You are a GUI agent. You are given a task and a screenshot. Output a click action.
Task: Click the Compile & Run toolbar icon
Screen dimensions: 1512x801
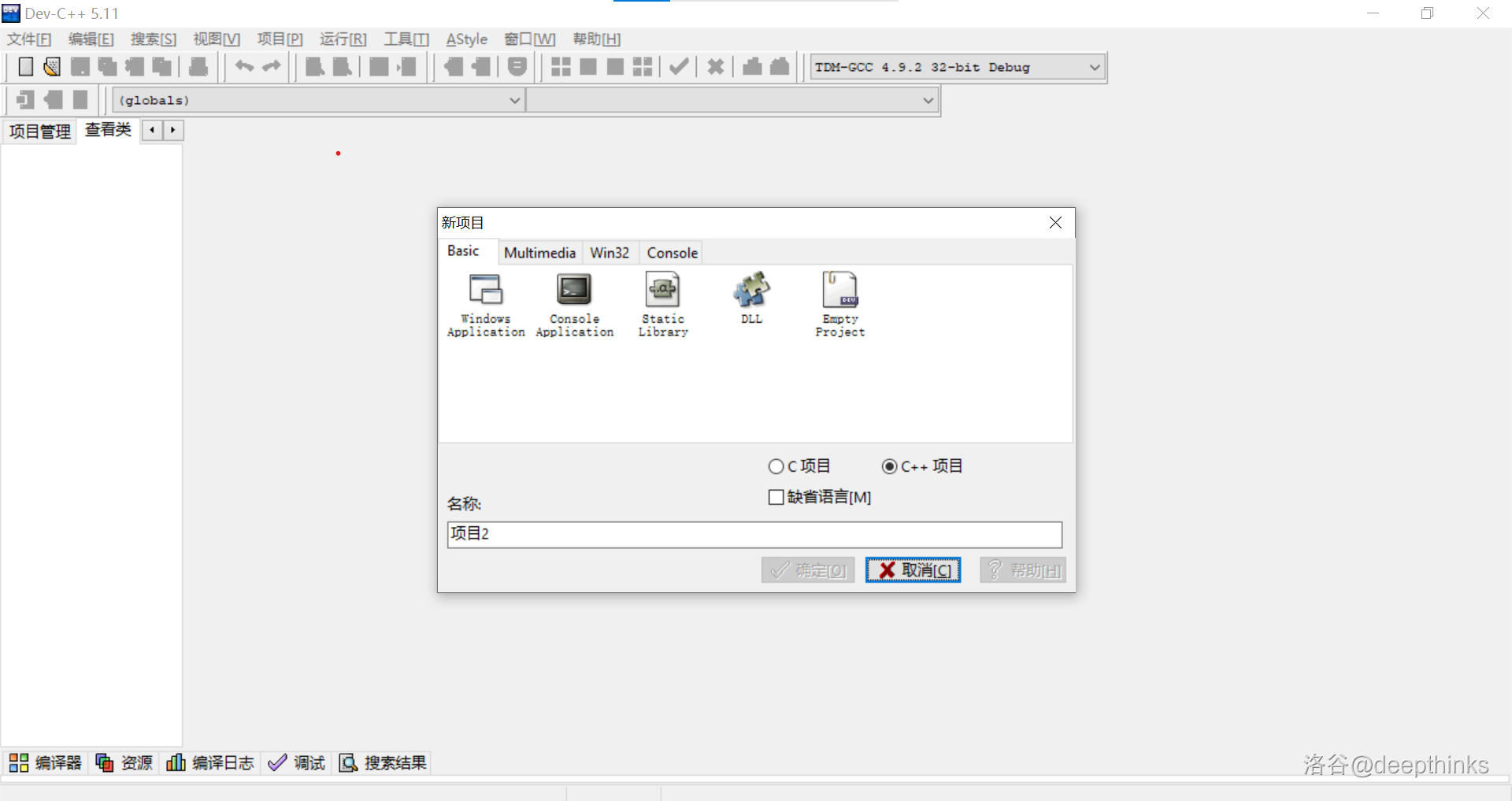click(x=615, y=67)
